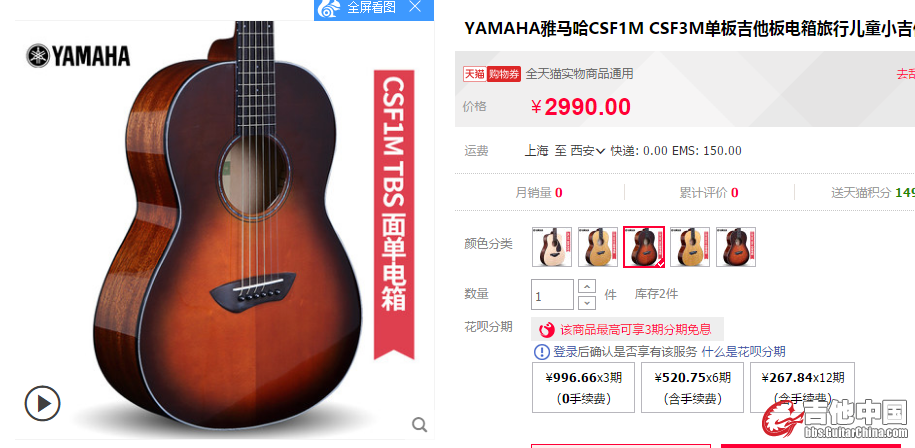The image size is (915, 448).
Task: Click the 天猫 购物券 coupon badge
Action: (491, 74)
